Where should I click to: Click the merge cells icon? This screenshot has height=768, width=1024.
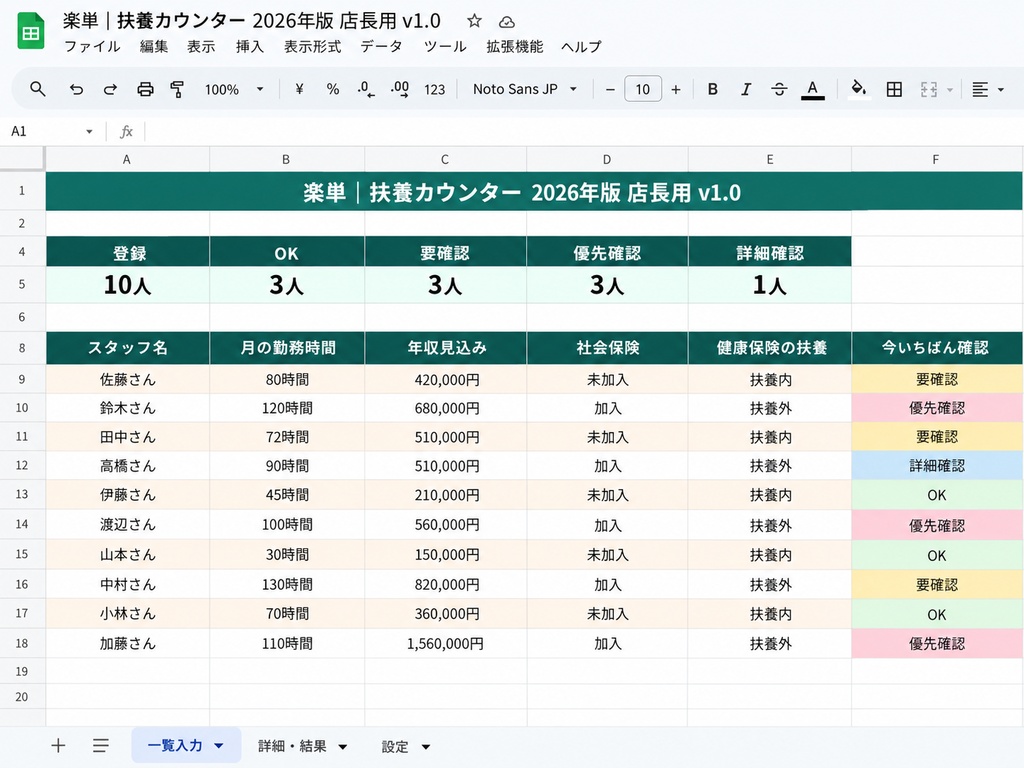(x=929, y=89)
